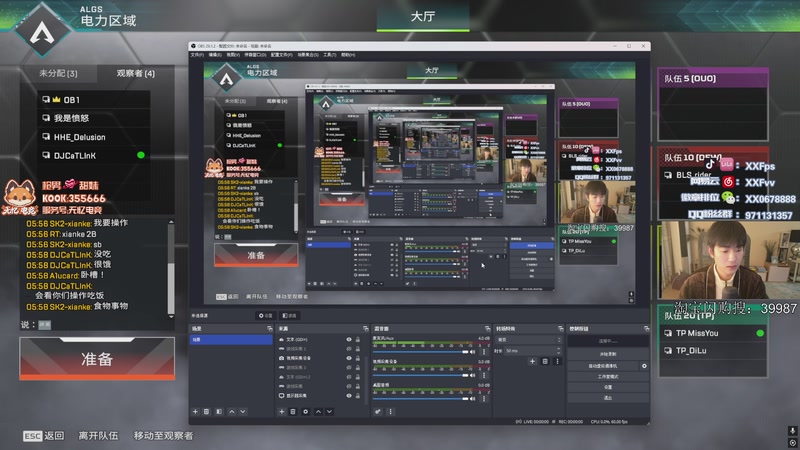800x450 pixels.
Task: Click the lobby chat scrollbar
Action: pos(171,268)
